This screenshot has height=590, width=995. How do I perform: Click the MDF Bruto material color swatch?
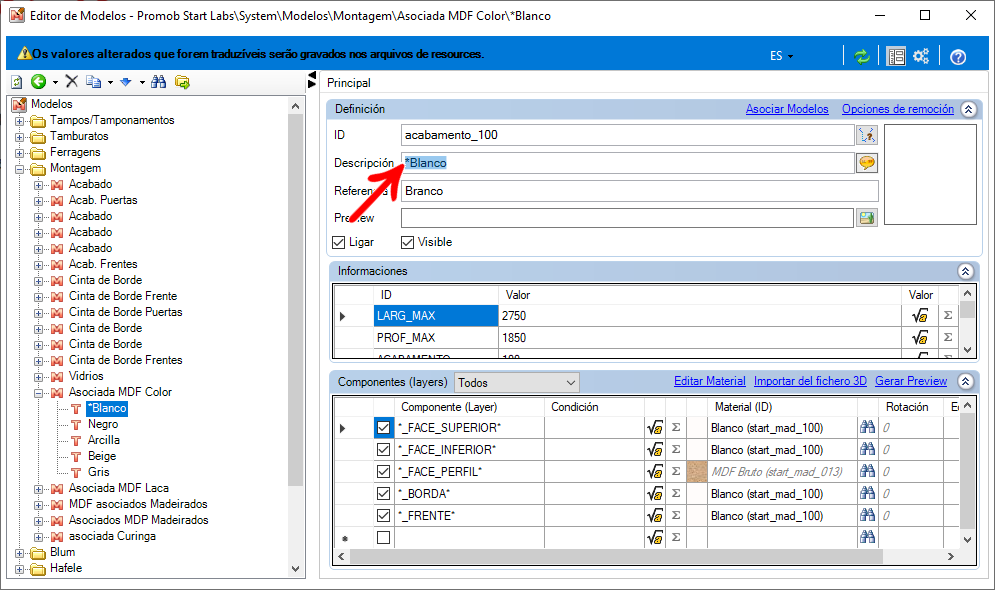697,471
